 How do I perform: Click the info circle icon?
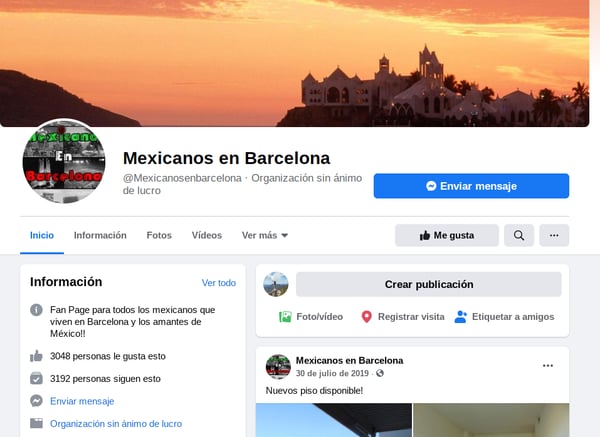pos(36,310)
